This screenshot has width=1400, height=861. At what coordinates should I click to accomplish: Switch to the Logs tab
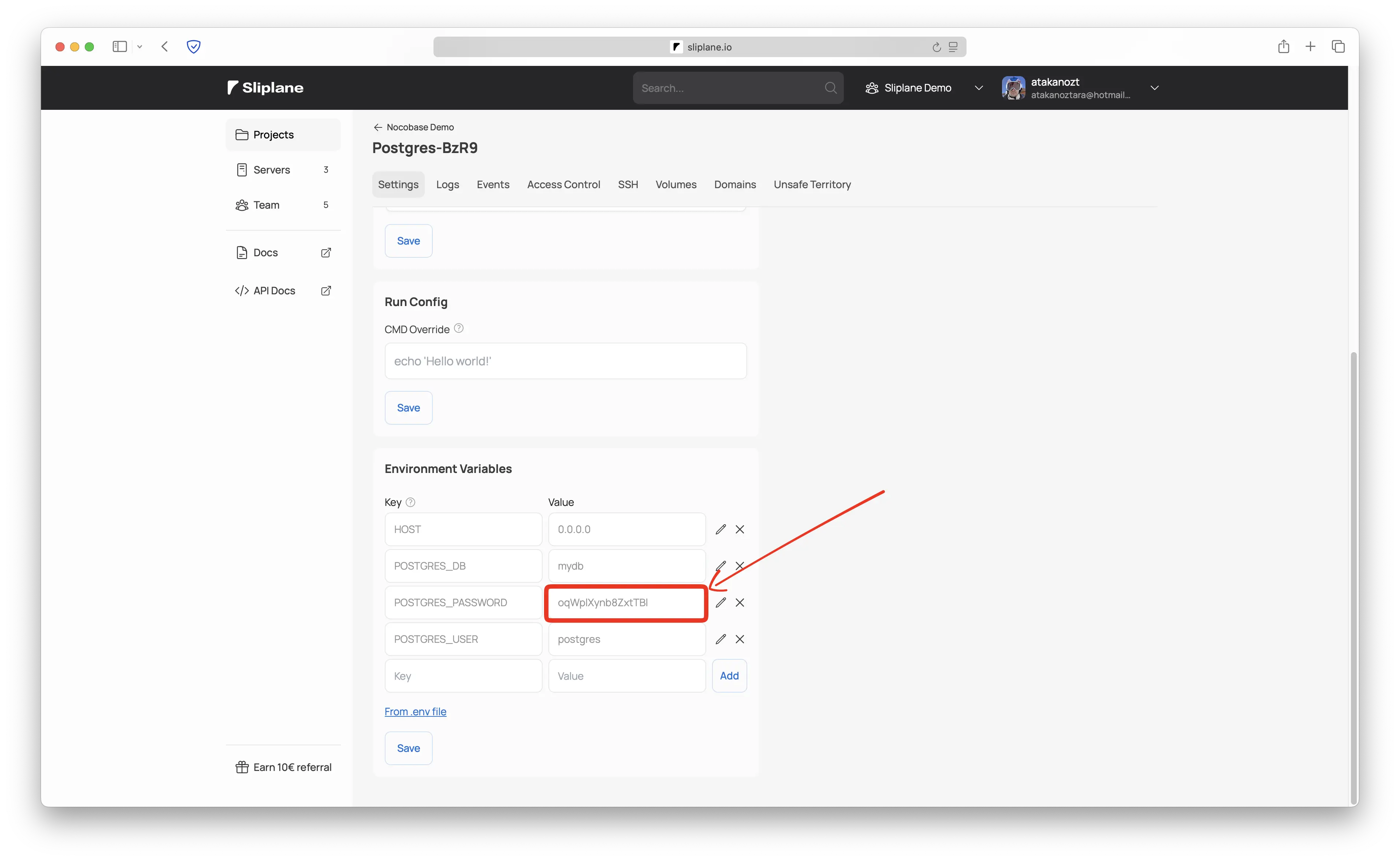(447, 184)
